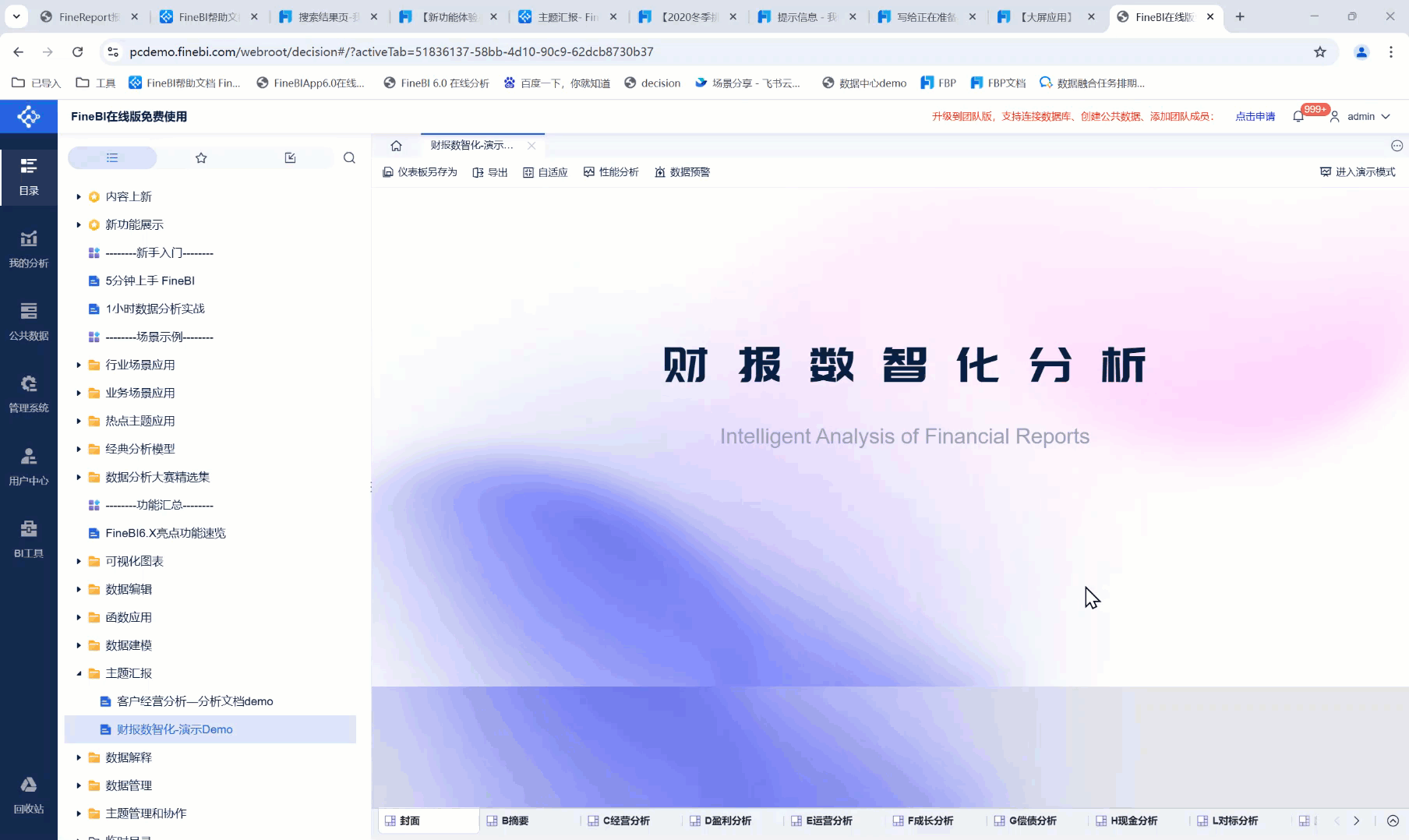Open the notification bell icon

click(x=1298, y=117)
